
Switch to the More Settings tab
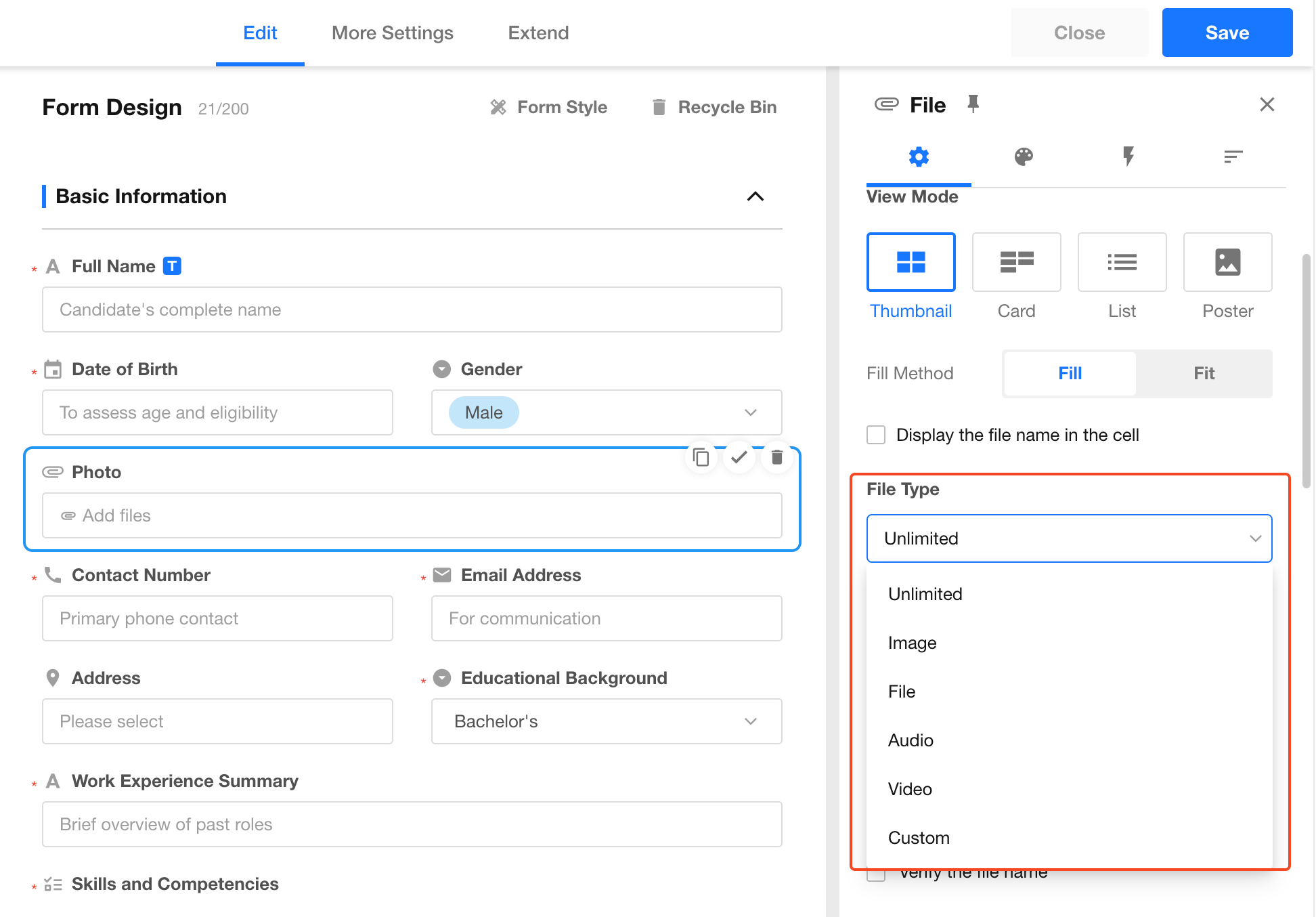point(392,33)
